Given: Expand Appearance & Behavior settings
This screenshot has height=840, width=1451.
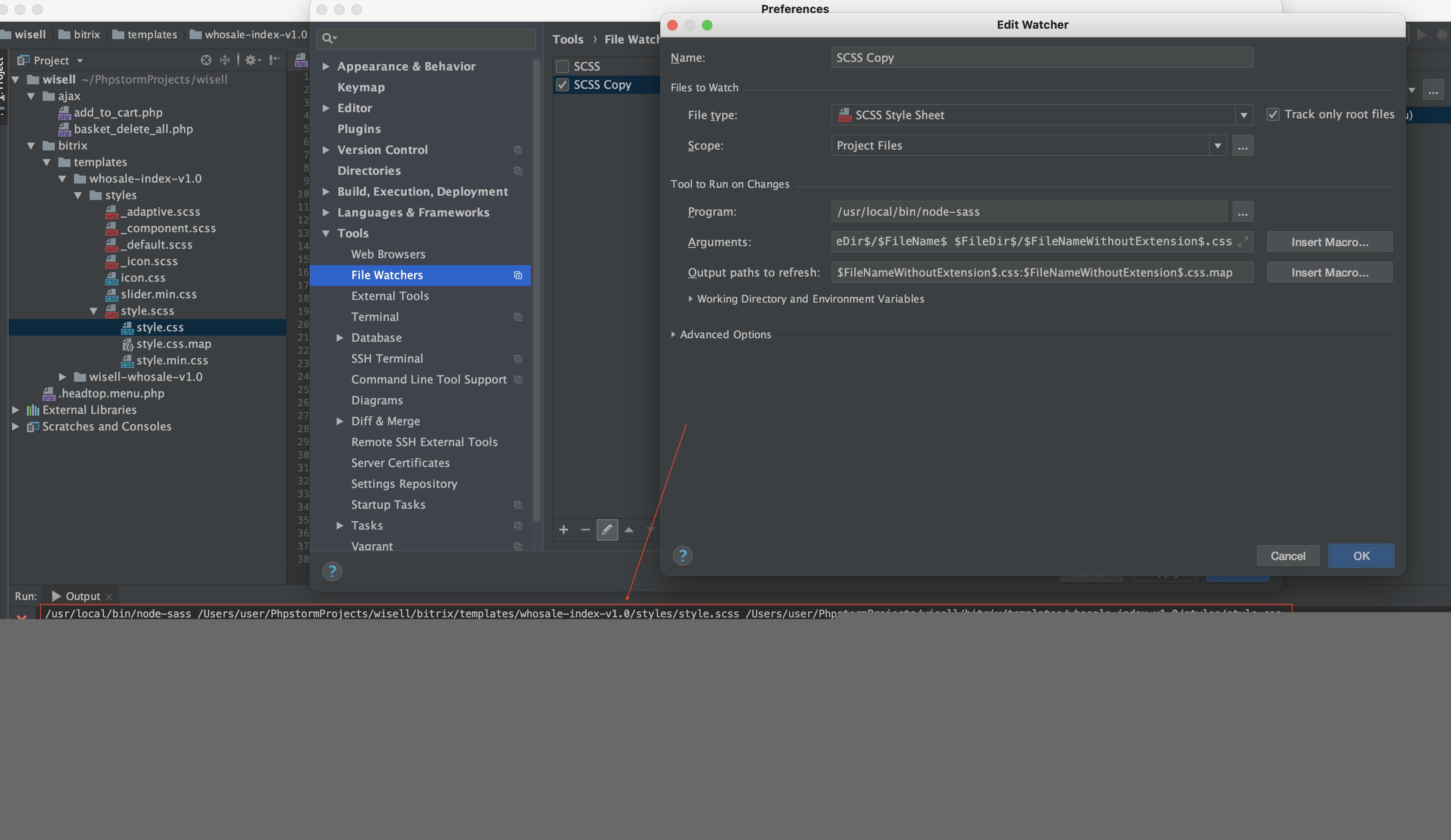Looking at the screenshot, I should [x=326, y=66].
